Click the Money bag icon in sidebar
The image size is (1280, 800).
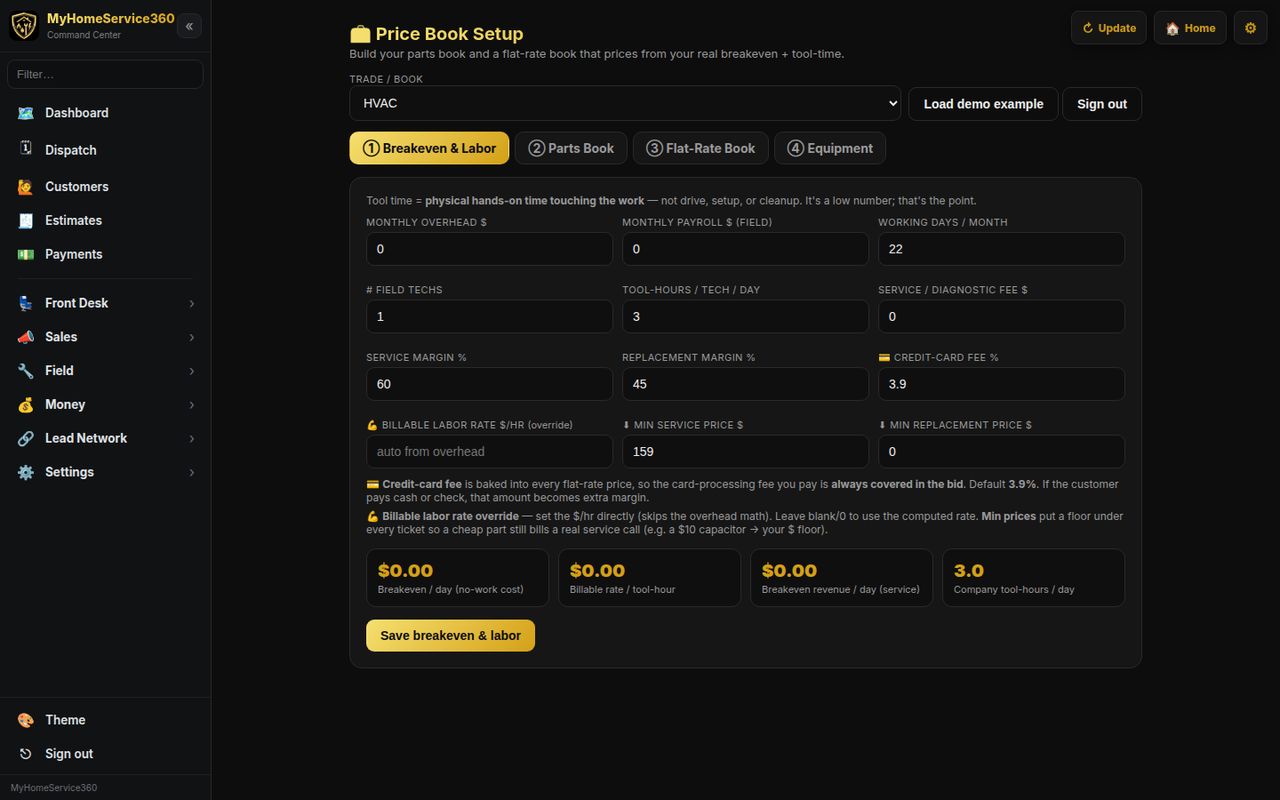tap(26, 405)
